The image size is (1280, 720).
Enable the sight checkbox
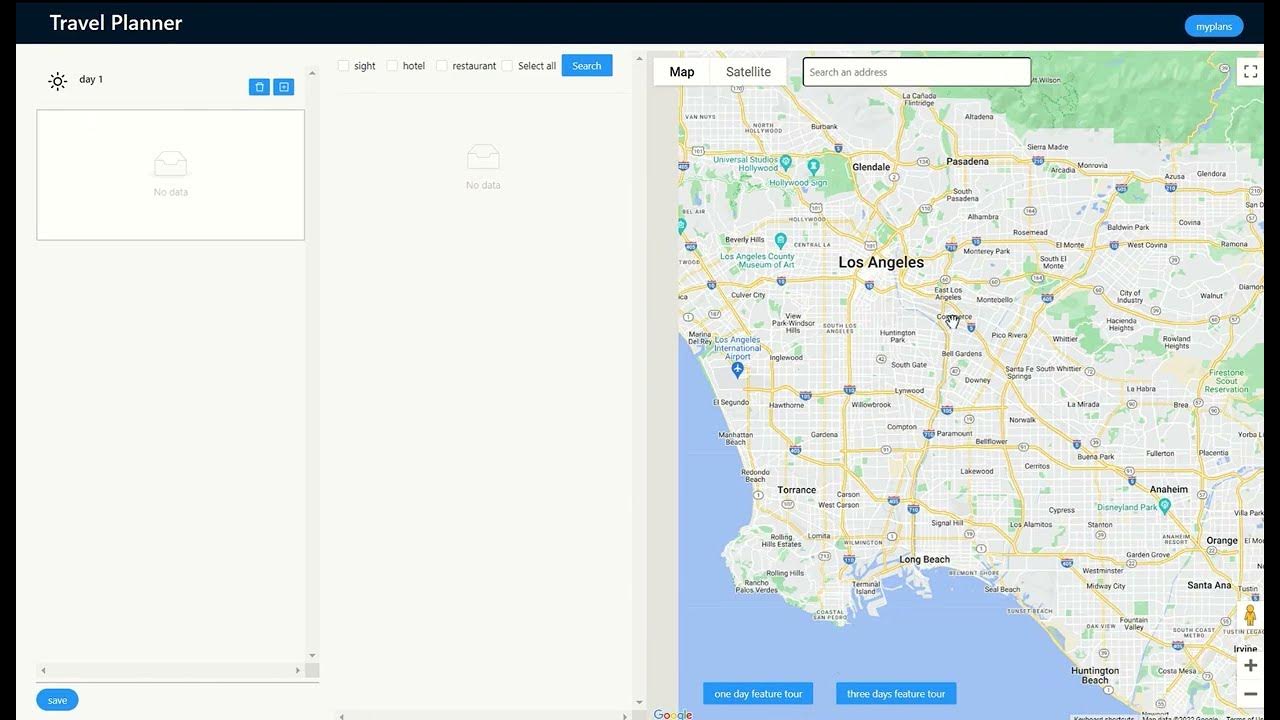pos(343,66)
